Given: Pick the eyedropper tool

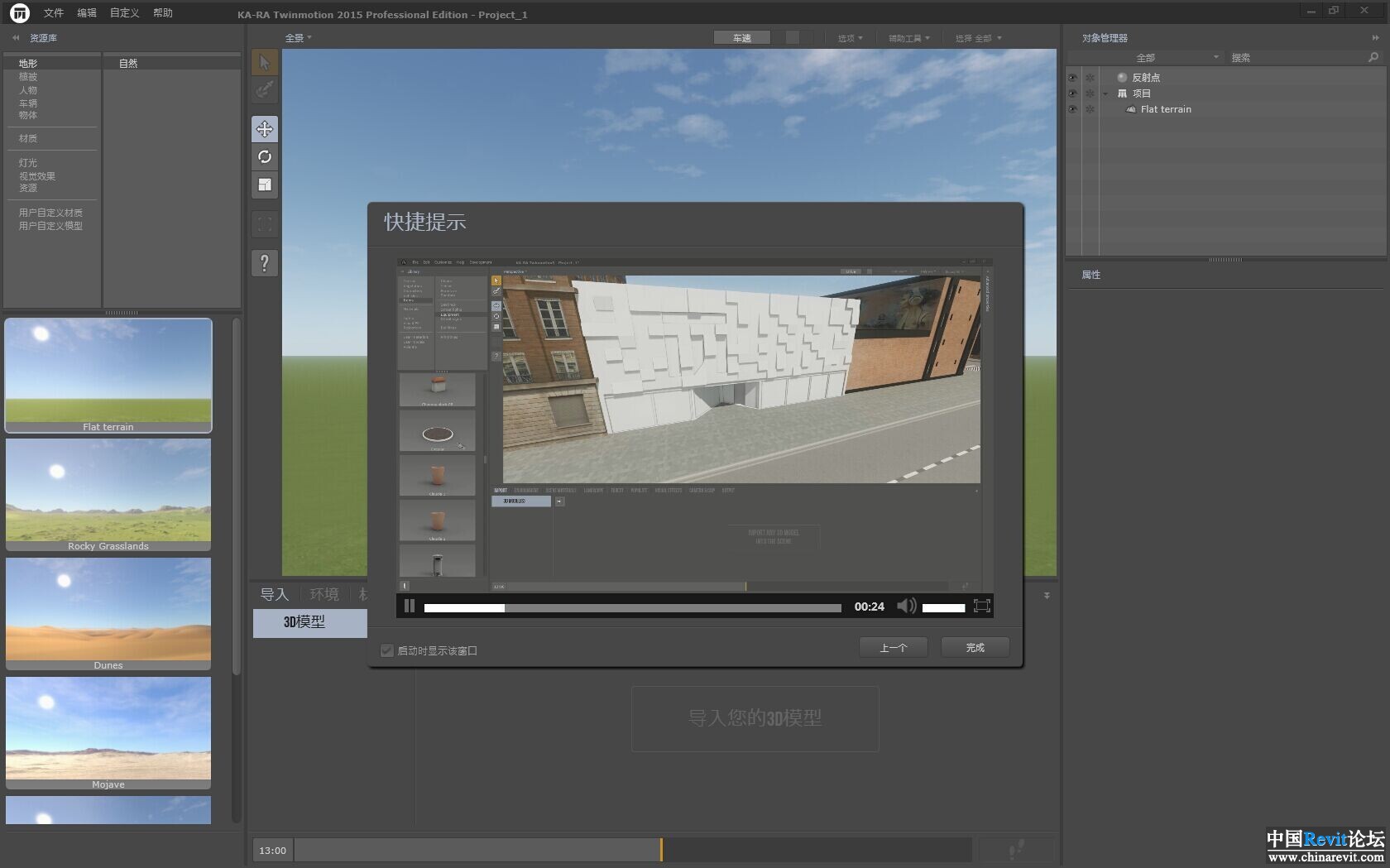Looking at the screenshot, I should pyautogui.click(x=265, y=89).
